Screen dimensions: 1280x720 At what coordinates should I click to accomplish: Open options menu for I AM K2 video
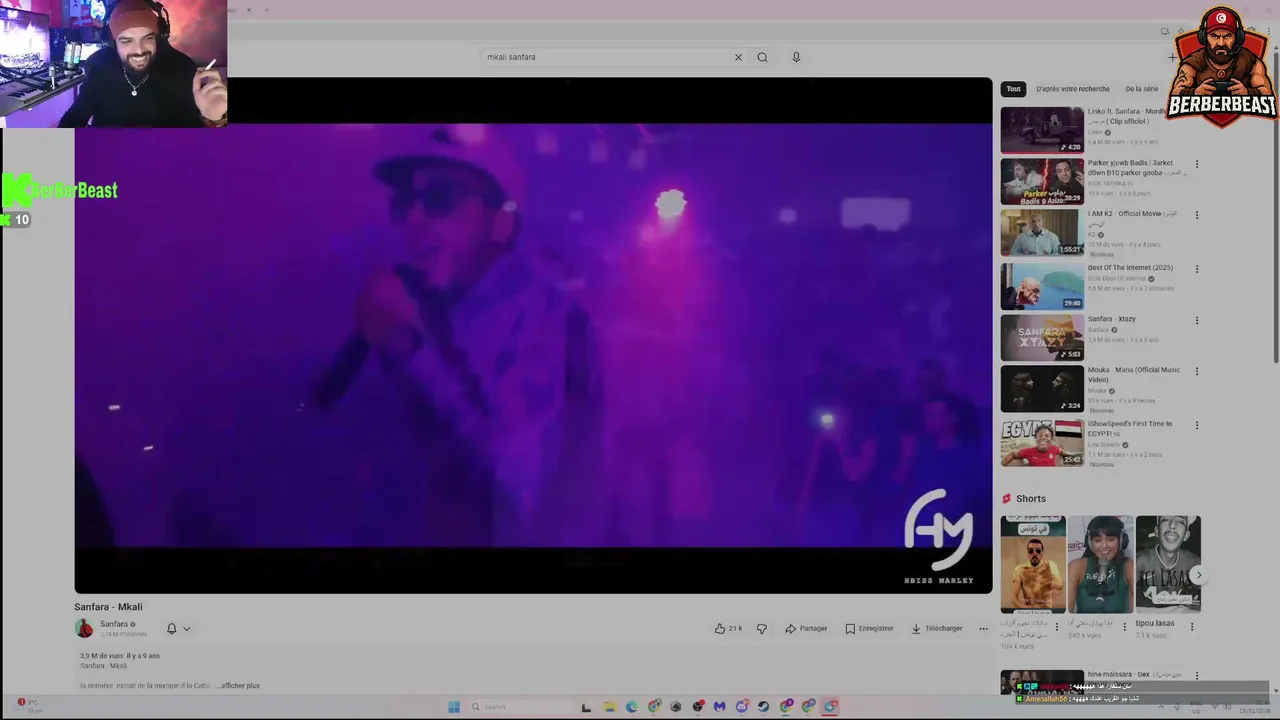[1196, 215]
